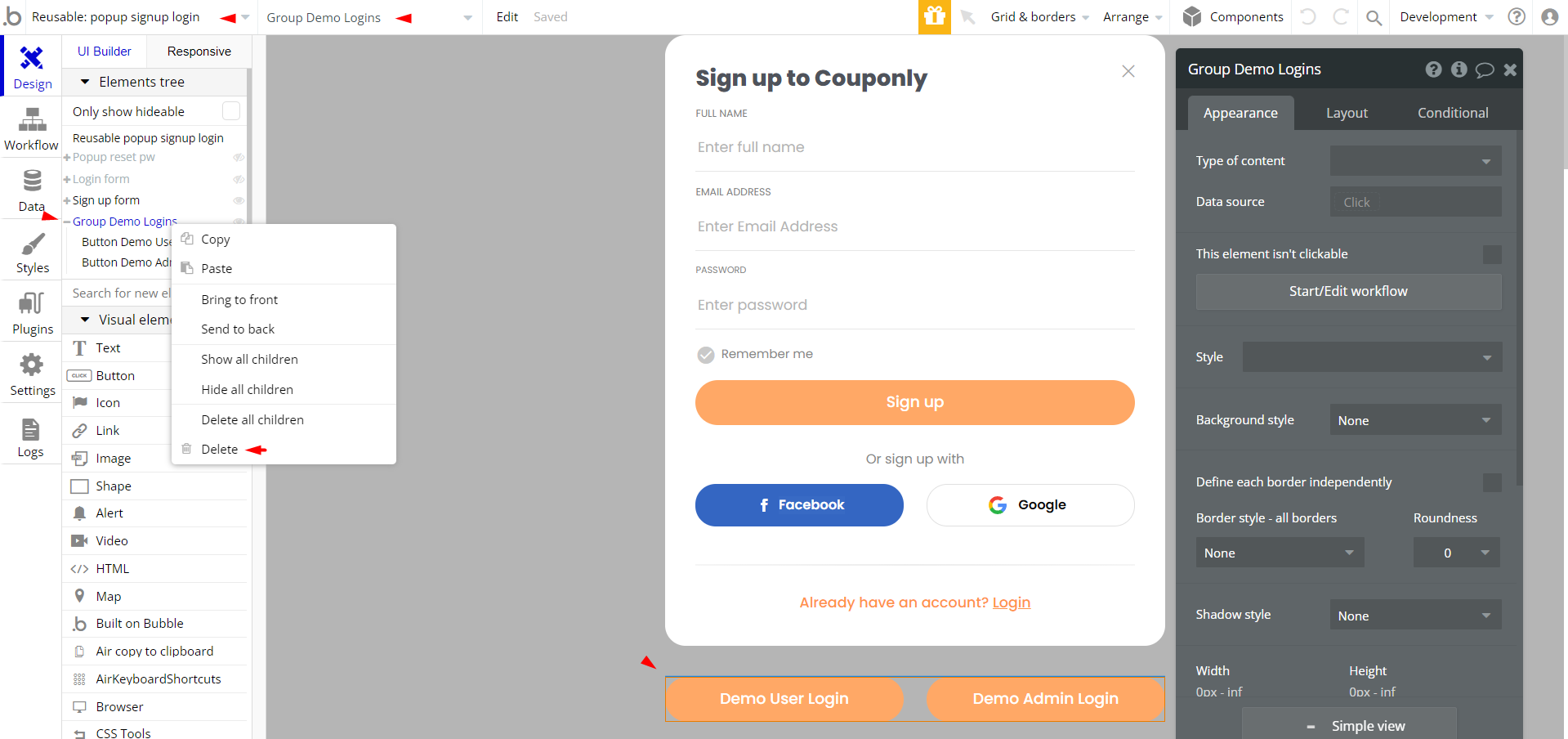Switch to the Conditional tab
This screenshot has height=739, width=1568.
1452,113
